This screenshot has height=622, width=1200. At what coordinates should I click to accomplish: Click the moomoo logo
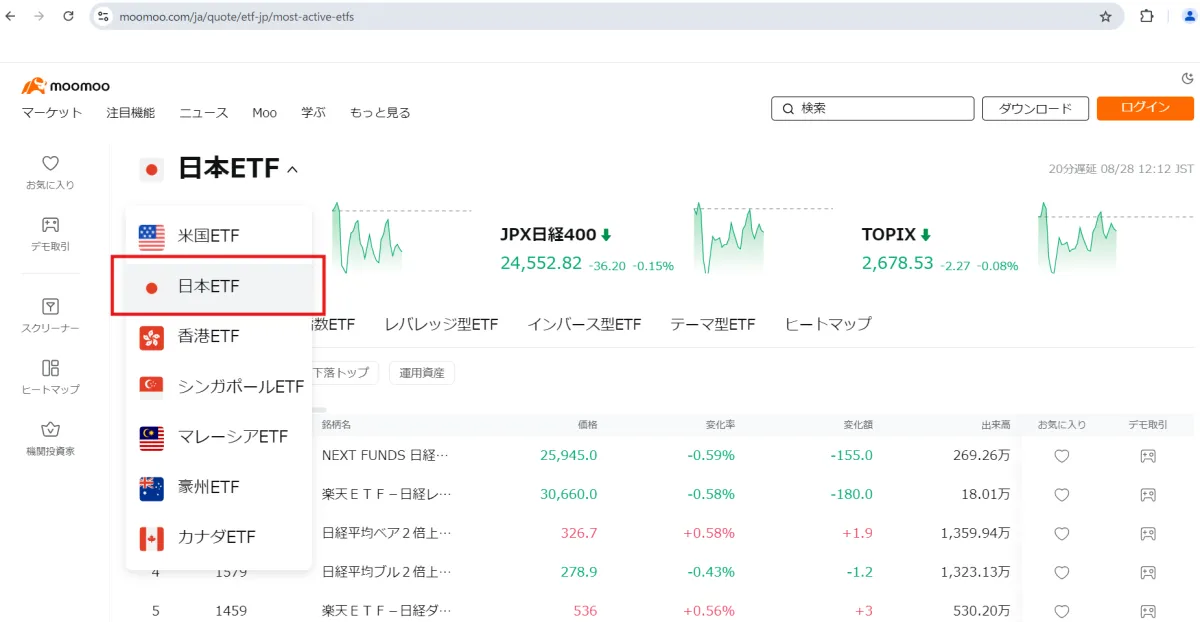point(66,86)
